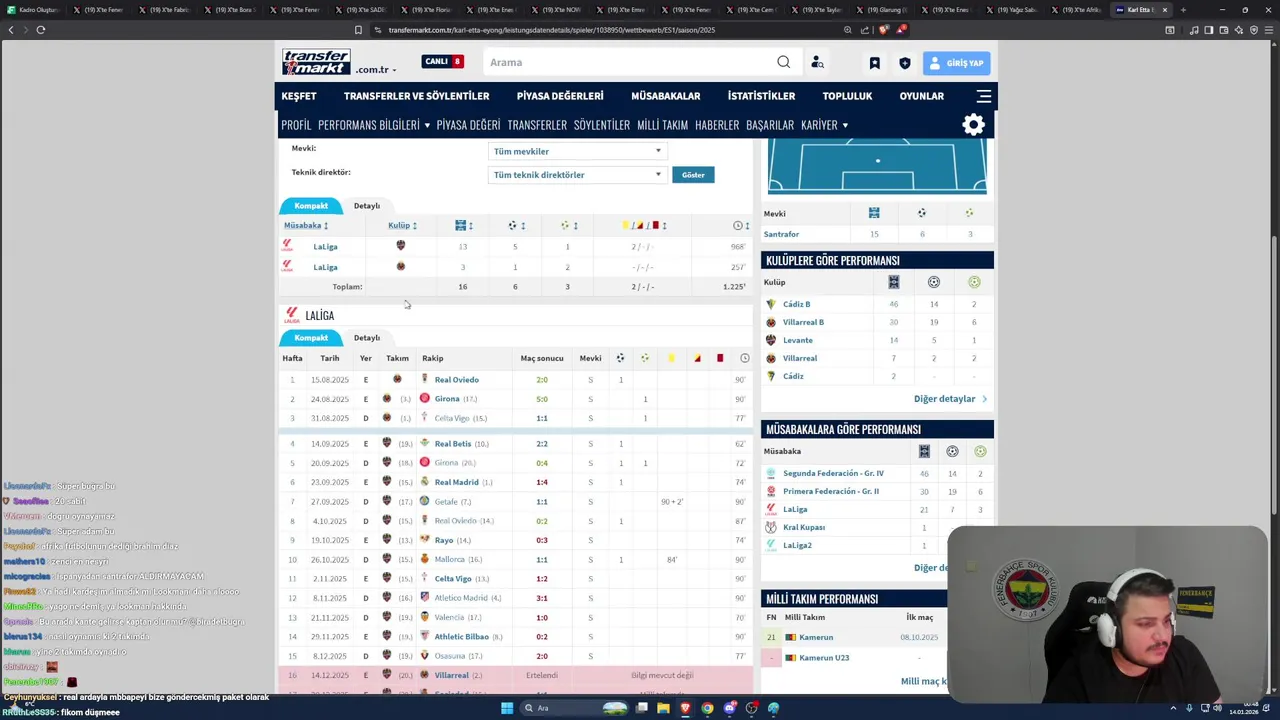Open the settings gear icon
1280x720 pixels.
coord(973,125)
